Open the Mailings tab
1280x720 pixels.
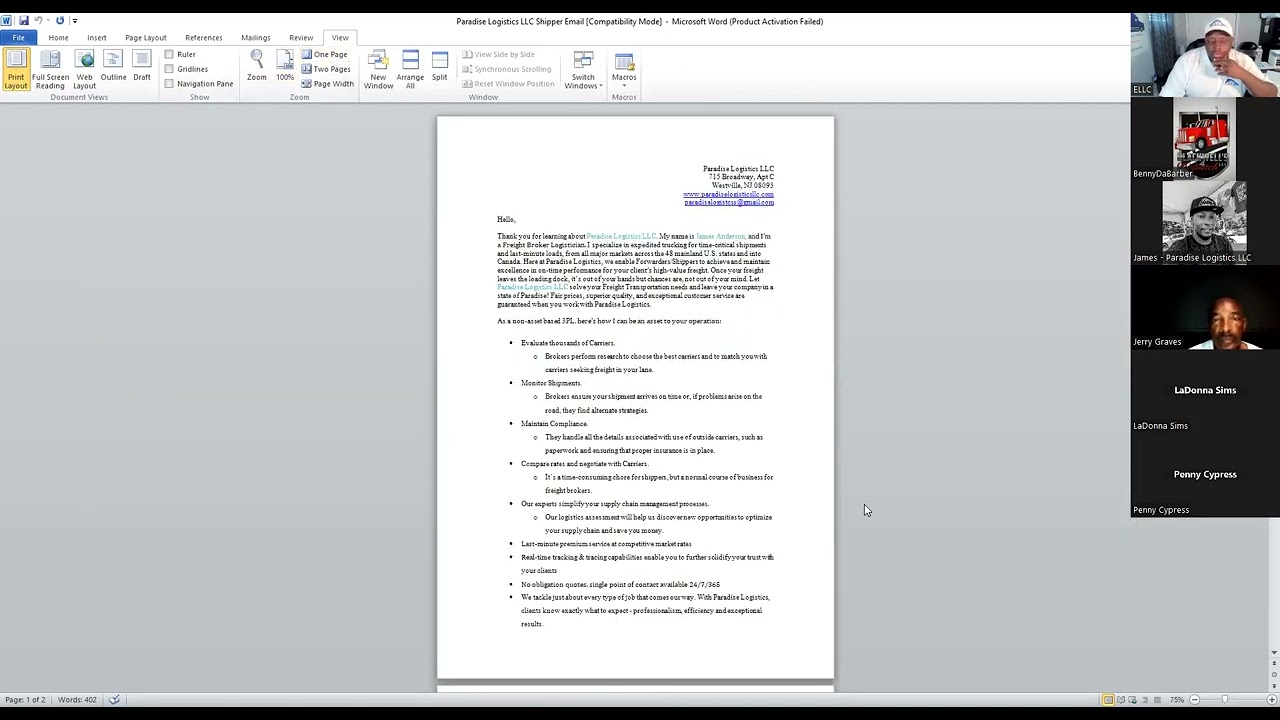(x=256, y=37)
